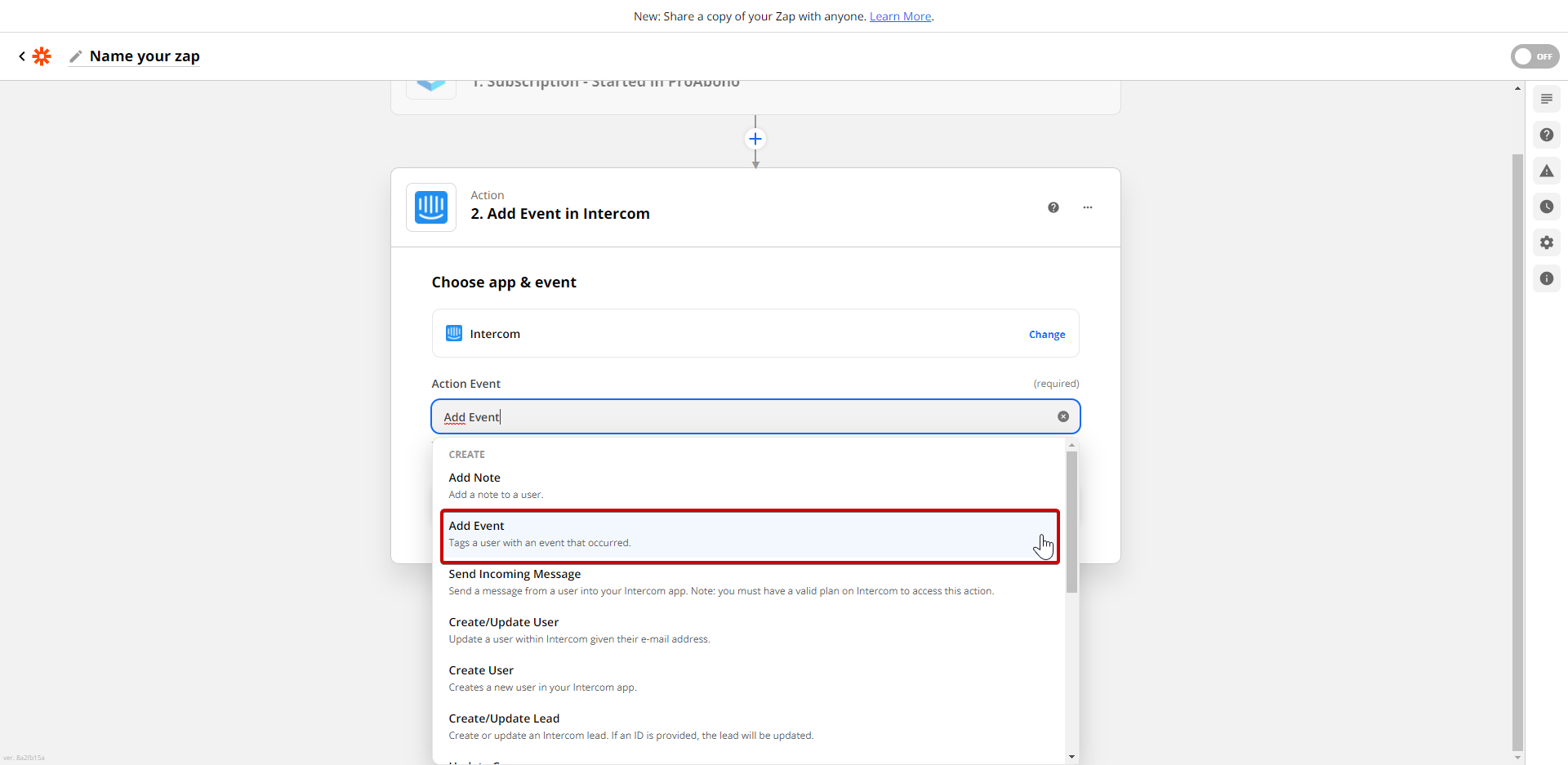1568x765 pixels.
Task: Open the info details sidebar icon
Action: tap(1547, 278)
